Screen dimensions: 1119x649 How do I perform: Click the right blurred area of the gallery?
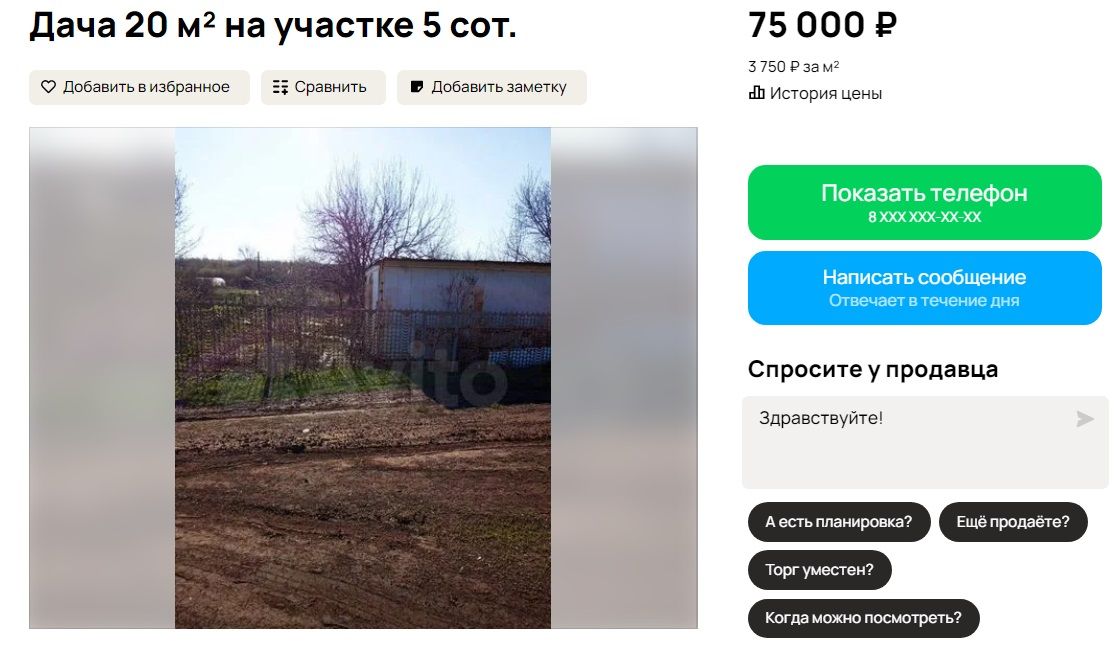click(624, 378)
